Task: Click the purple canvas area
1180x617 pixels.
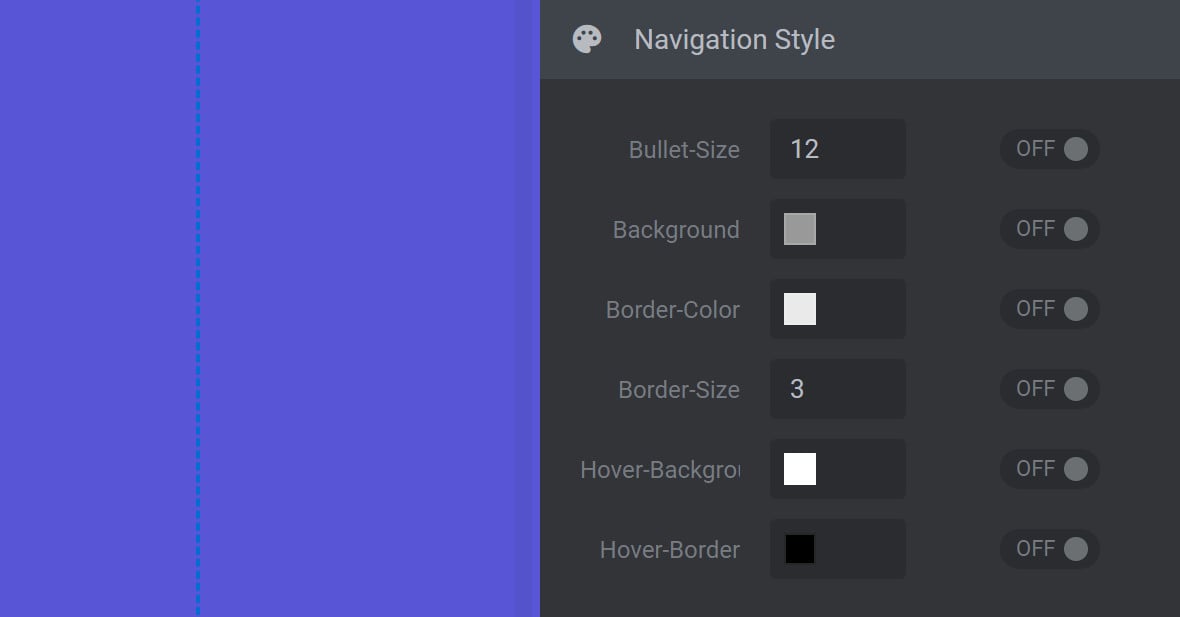Action: [x=369, y=308]
